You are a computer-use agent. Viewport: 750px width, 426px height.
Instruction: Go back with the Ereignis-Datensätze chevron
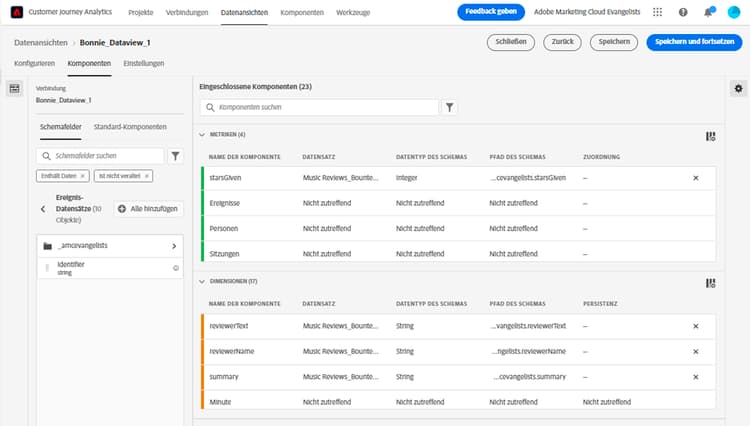click(x=43, y=209)
